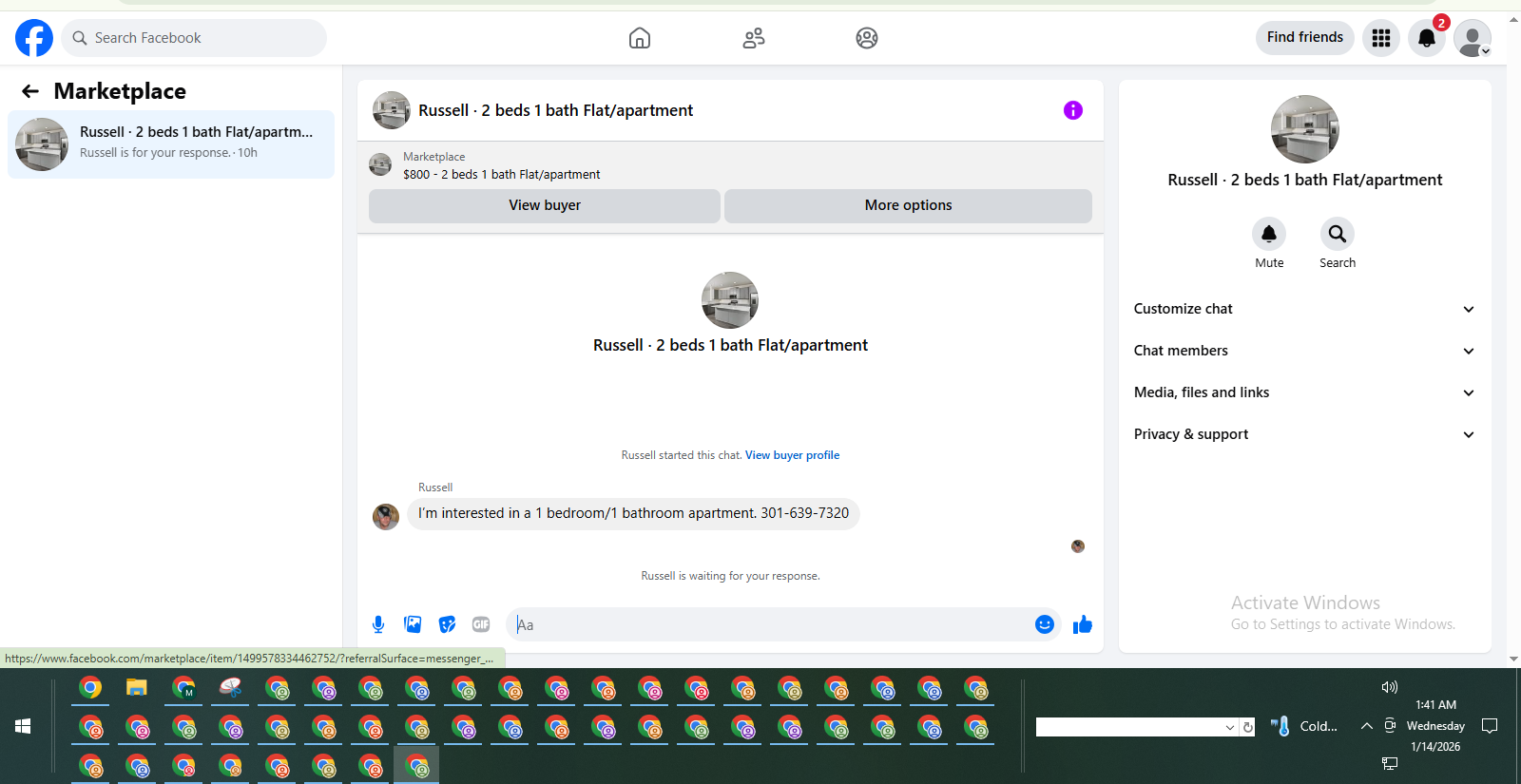Click the seen receipt avatar under the message

click(1078, 546)
